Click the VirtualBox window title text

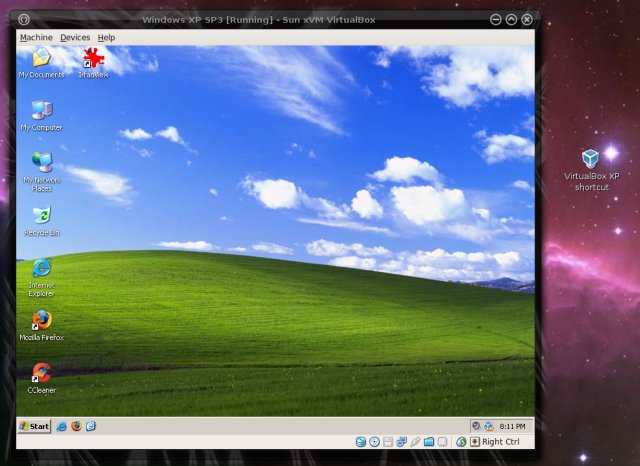(x=259, y=20)
